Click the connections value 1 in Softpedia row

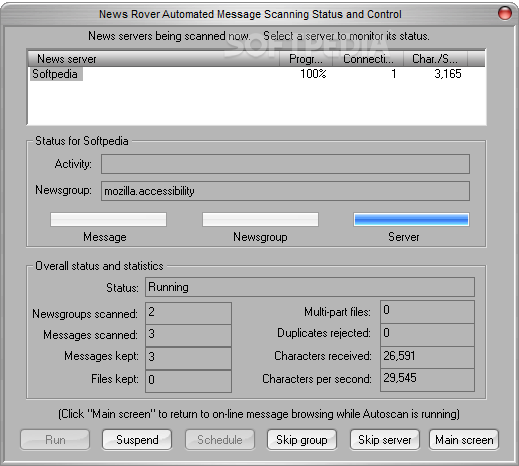(x=394, y=74)
